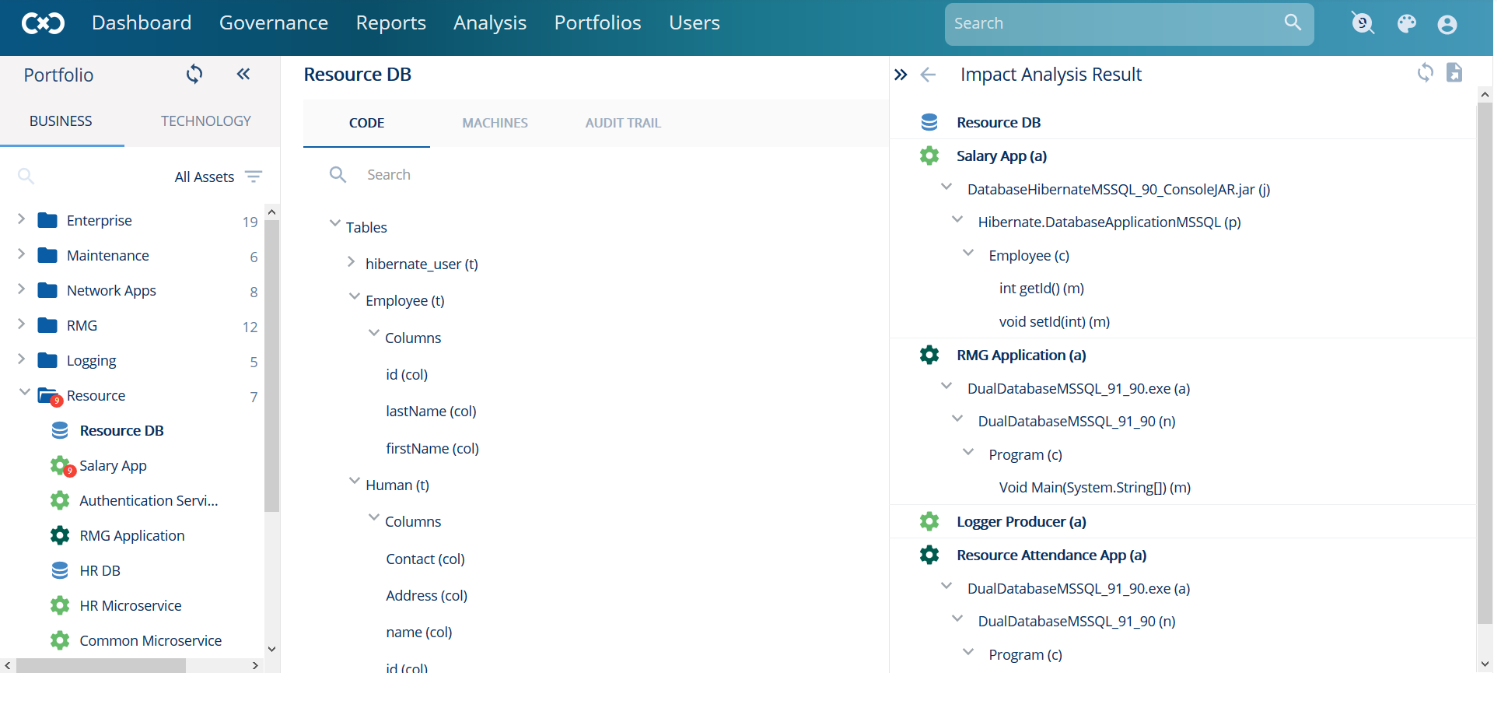Click the sidebar horizontal scrollbar right arrow
The height and width of the screenshot is (709, 1497).
[253, 663]
